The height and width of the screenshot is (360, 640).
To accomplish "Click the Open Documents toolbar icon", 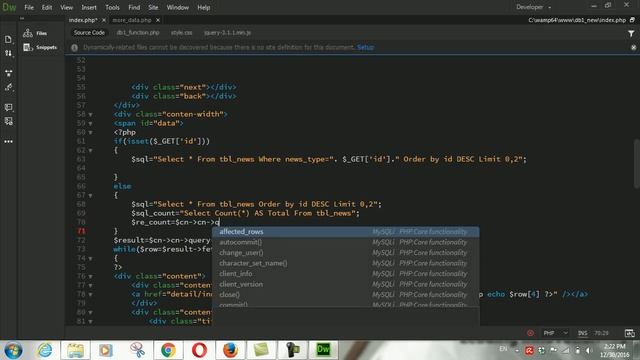I will coord(8,39).
